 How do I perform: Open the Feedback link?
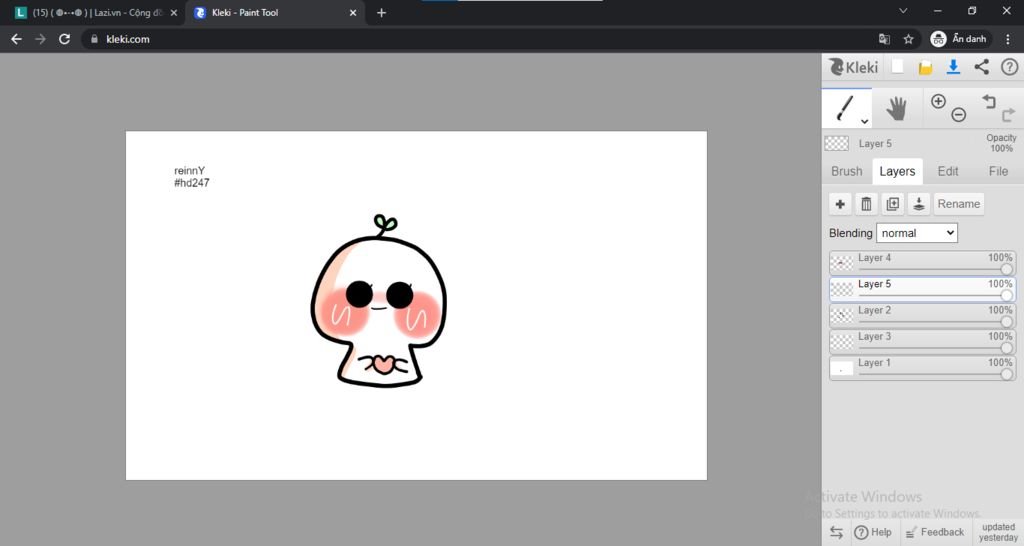(935, 532)
